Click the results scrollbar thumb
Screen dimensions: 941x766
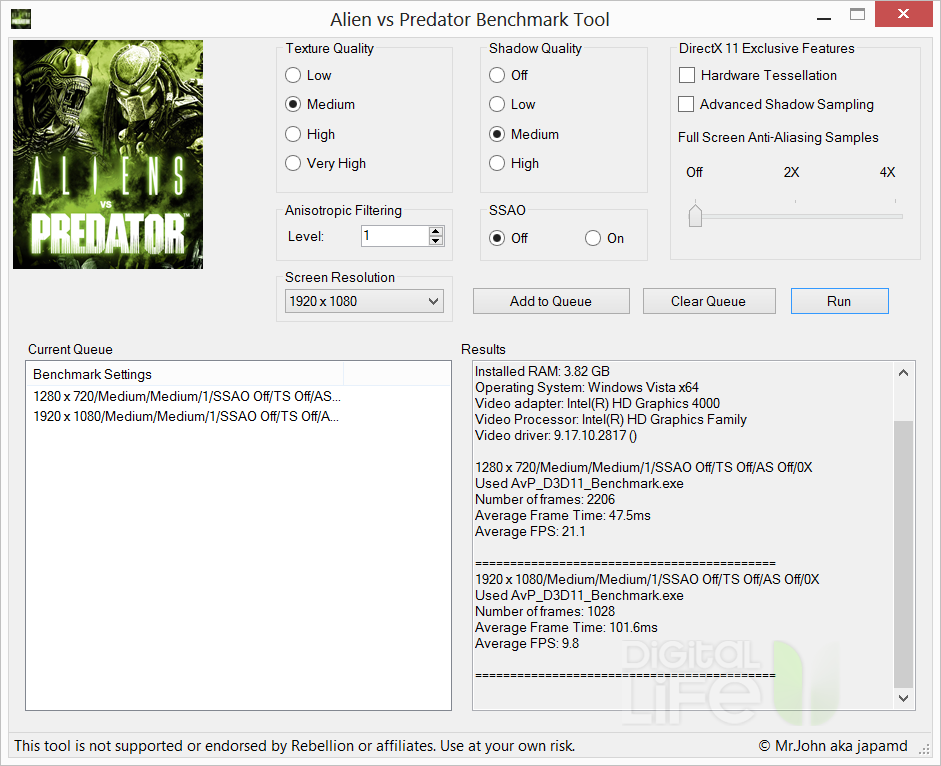(903, 554)
